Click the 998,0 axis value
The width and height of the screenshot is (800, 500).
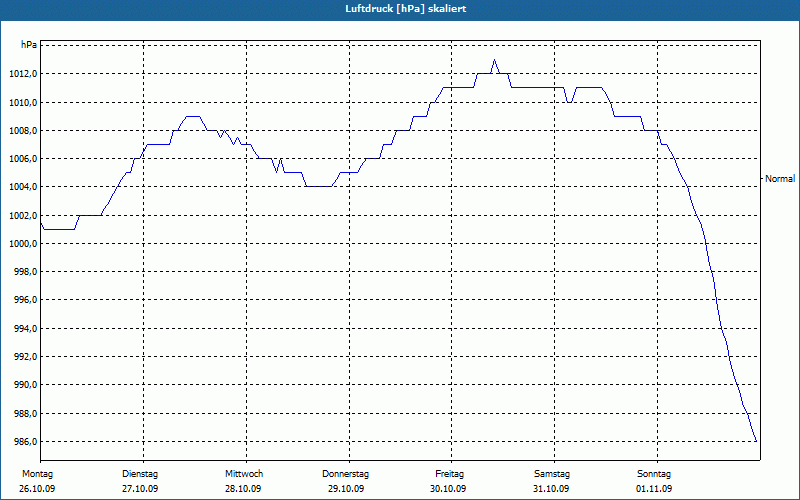point(25,271)
